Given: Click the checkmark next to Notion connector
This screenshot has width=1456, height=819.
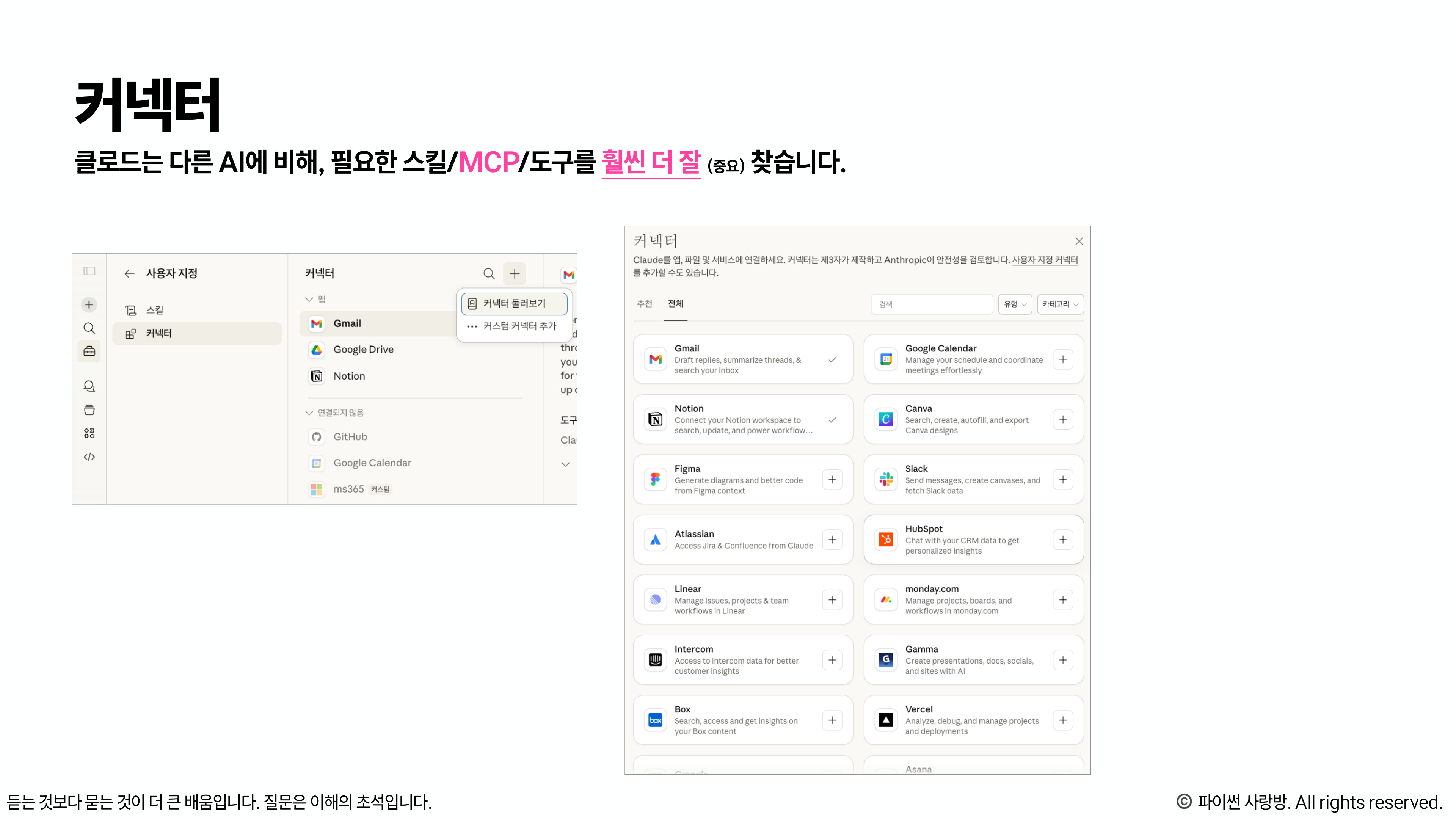Looking at the screenshot, I should pos(833,419).
